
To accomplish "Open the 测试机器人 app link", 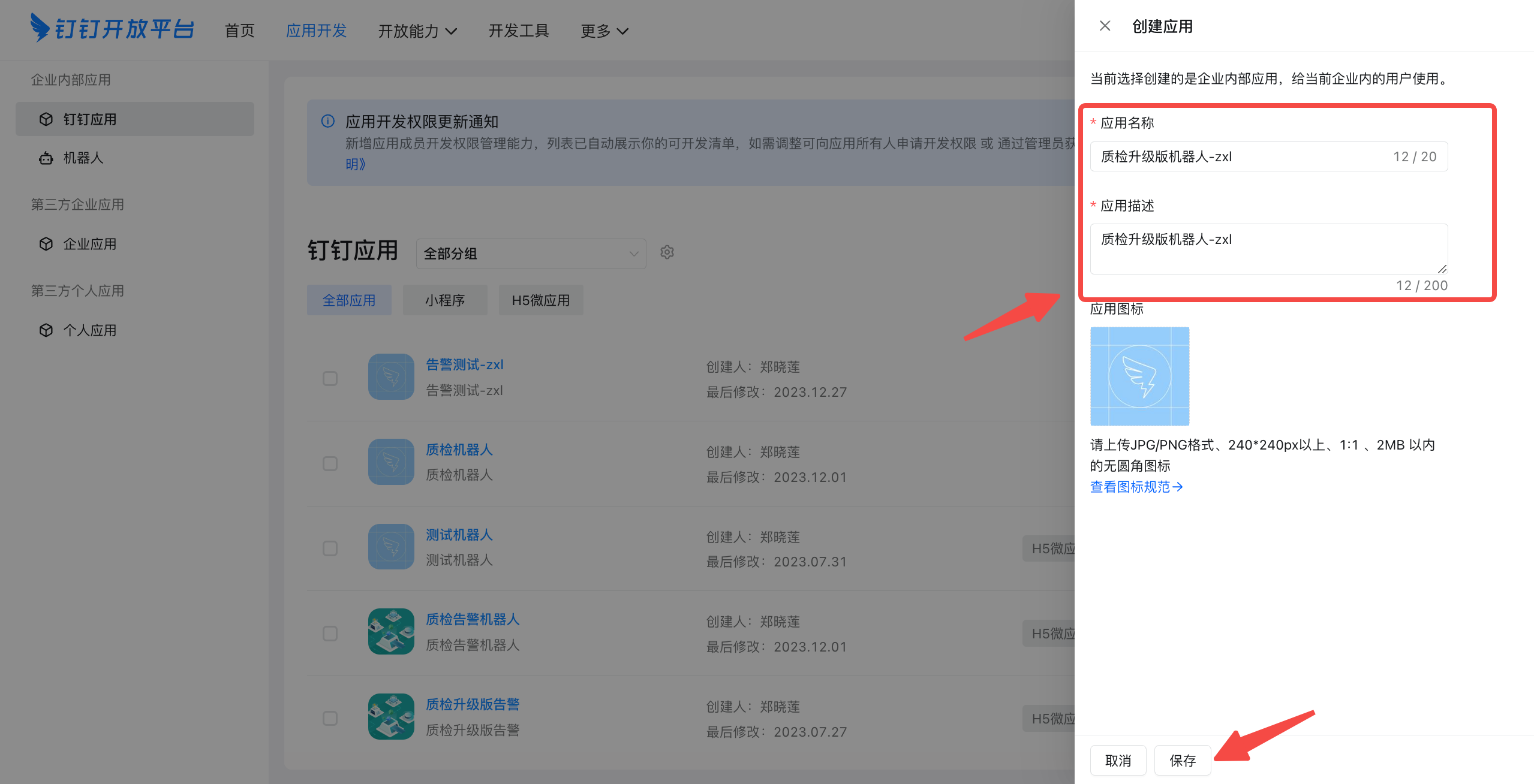I will [459, 535].
